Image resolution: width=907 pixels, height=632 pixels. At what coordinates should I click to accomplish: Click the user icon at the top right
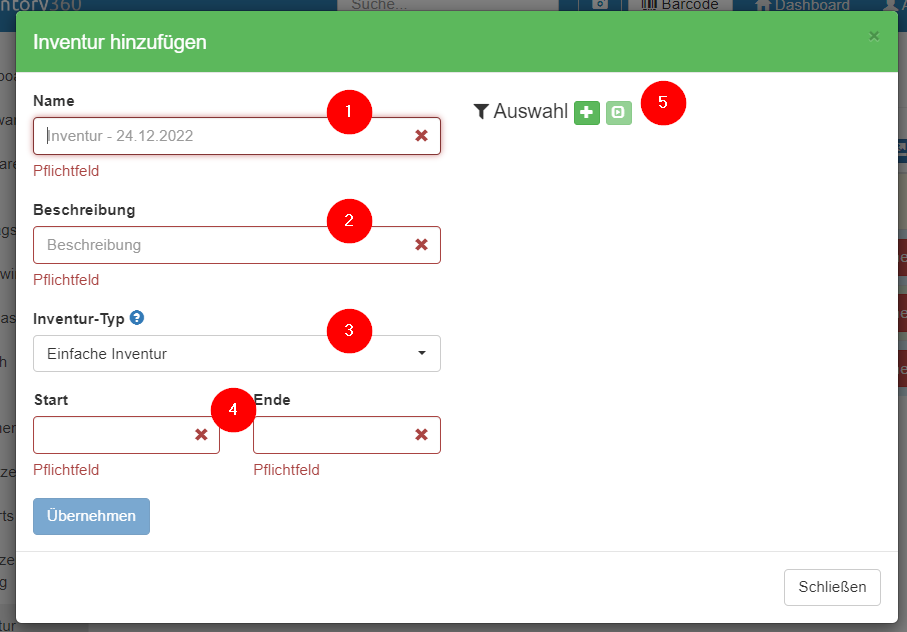893,6
